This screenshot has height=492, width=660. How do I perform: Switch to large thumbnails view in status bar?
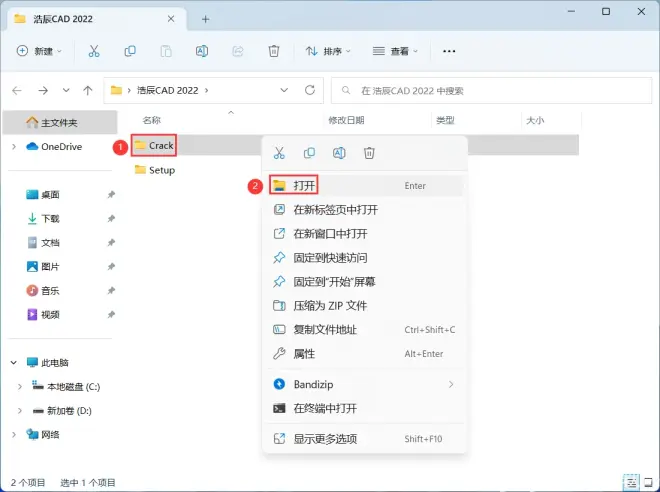coord(648,482)
